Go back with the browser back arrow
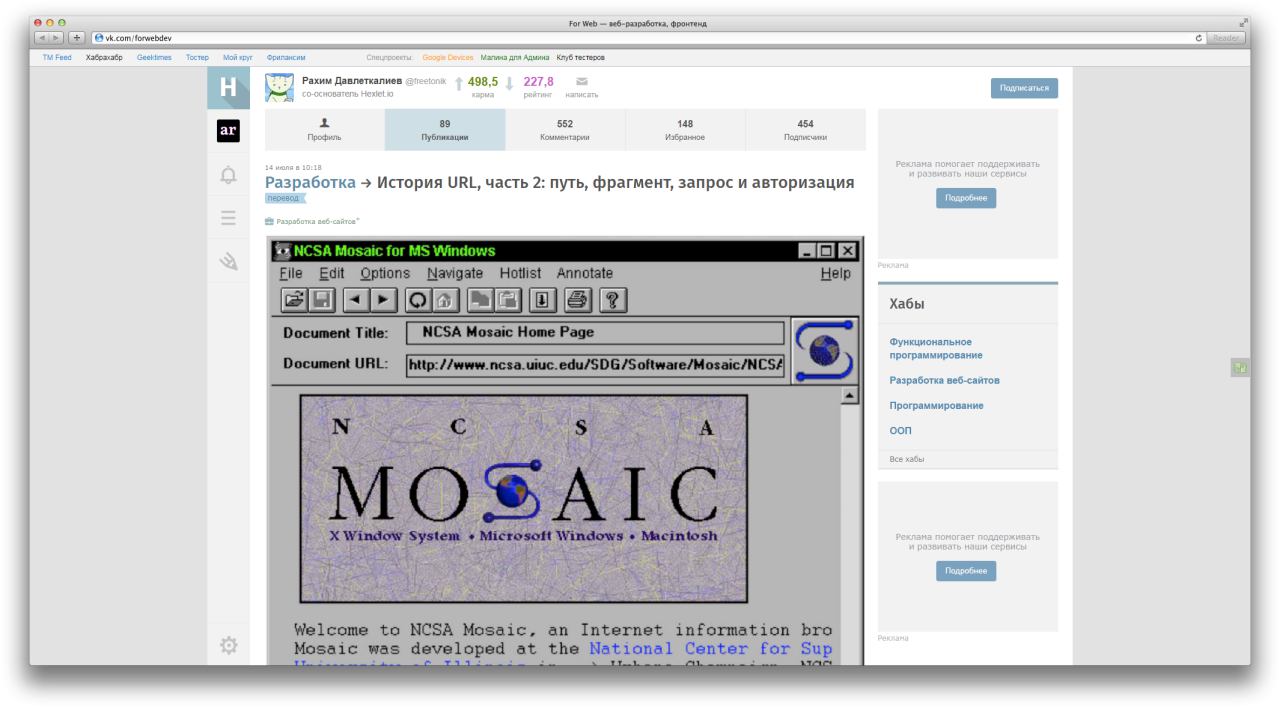 43,38
